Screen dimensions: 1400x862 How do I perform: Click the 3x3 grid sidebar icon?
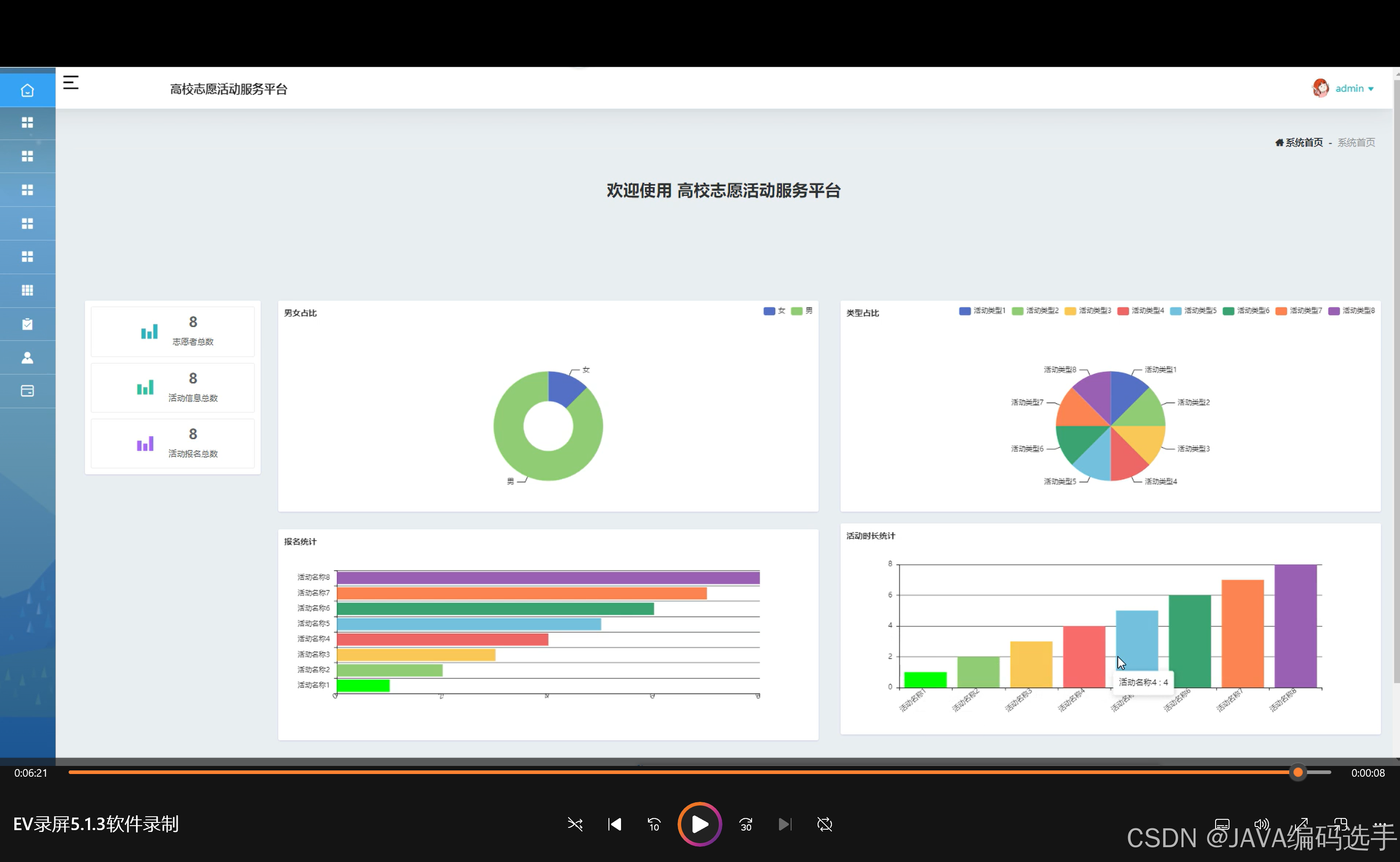click(27, 290)
